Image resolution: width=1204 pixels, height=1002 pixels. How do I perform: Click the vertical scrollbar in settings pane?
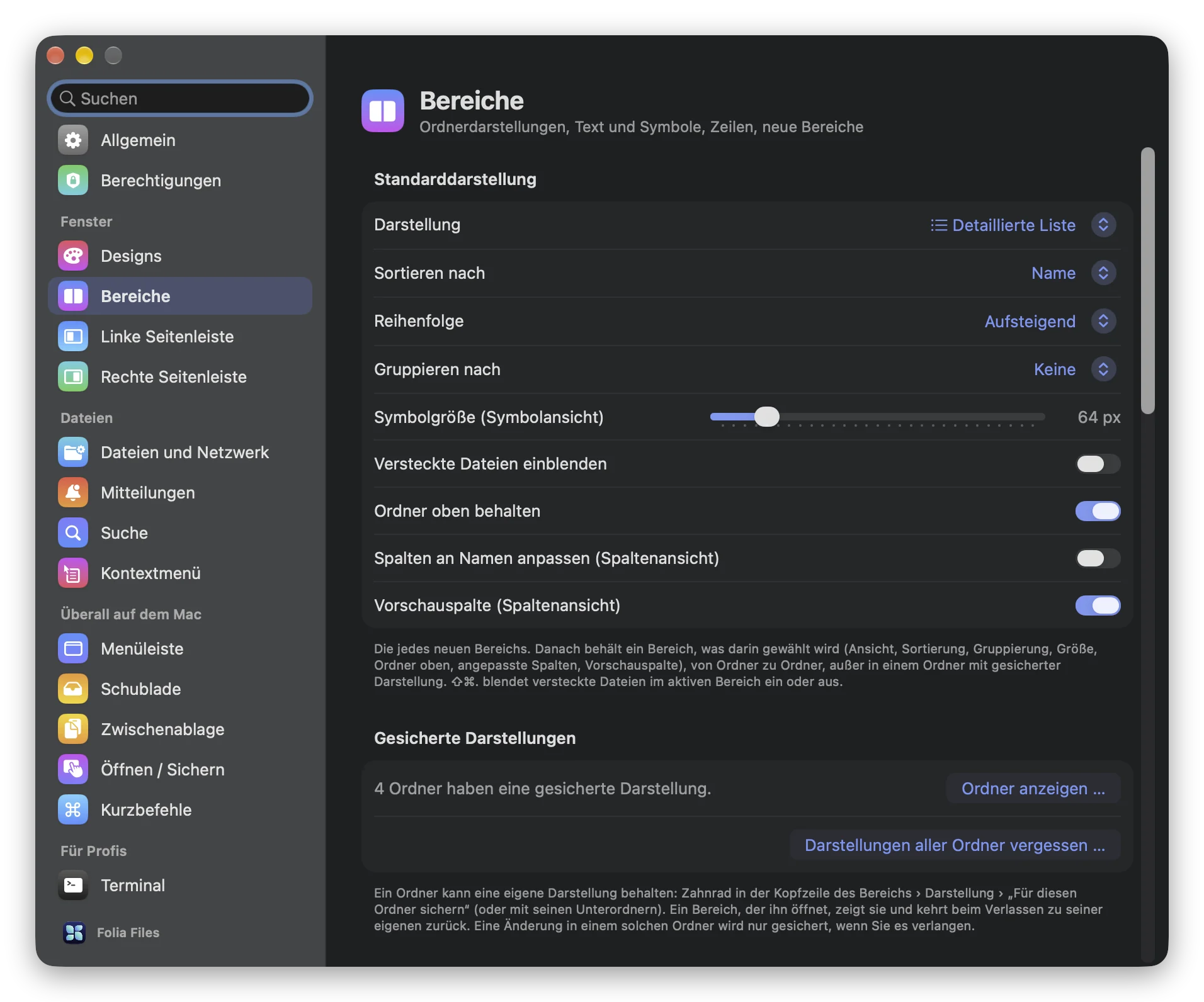[x=1148, y=281]
